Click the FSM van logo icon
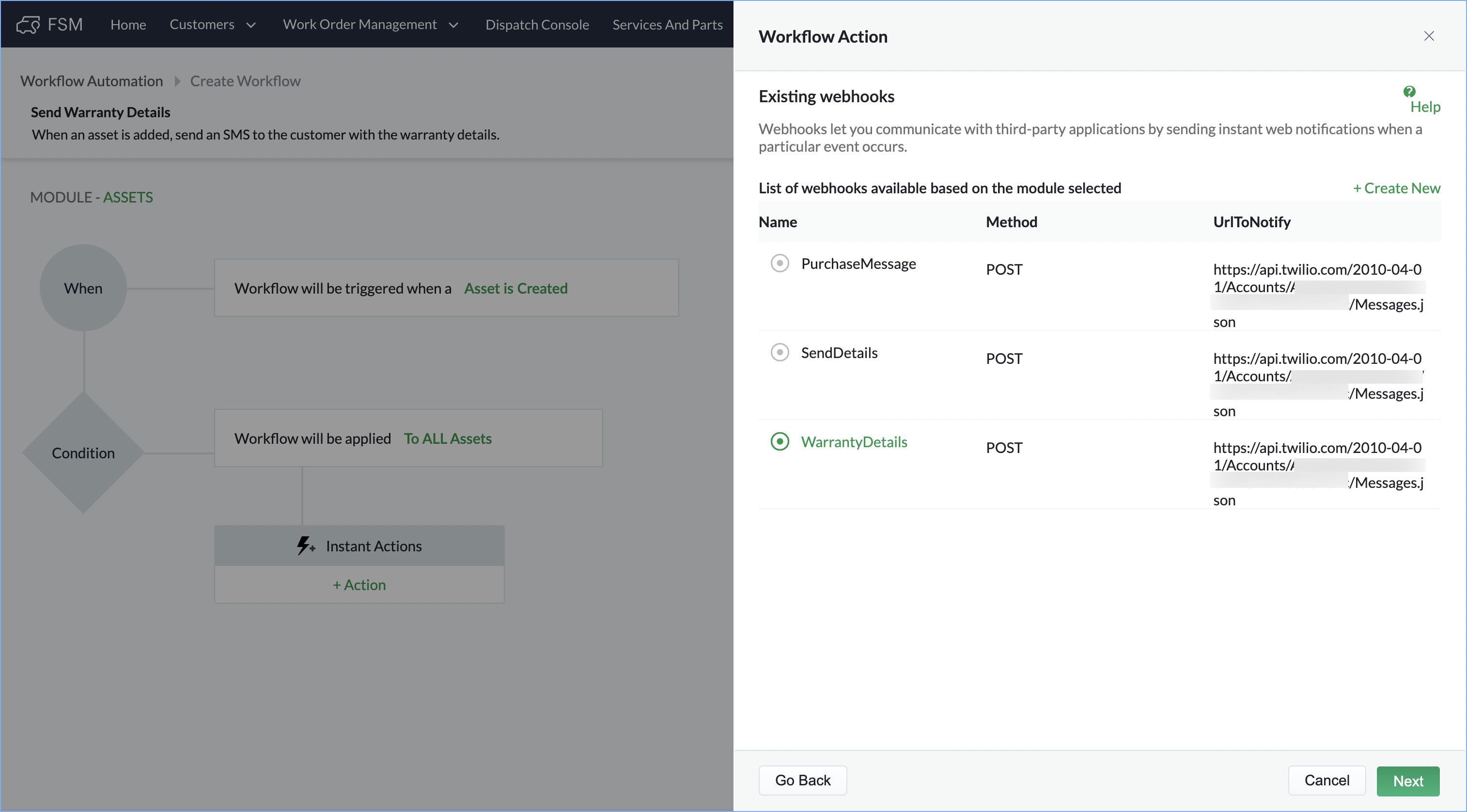 tap(29, 25)
